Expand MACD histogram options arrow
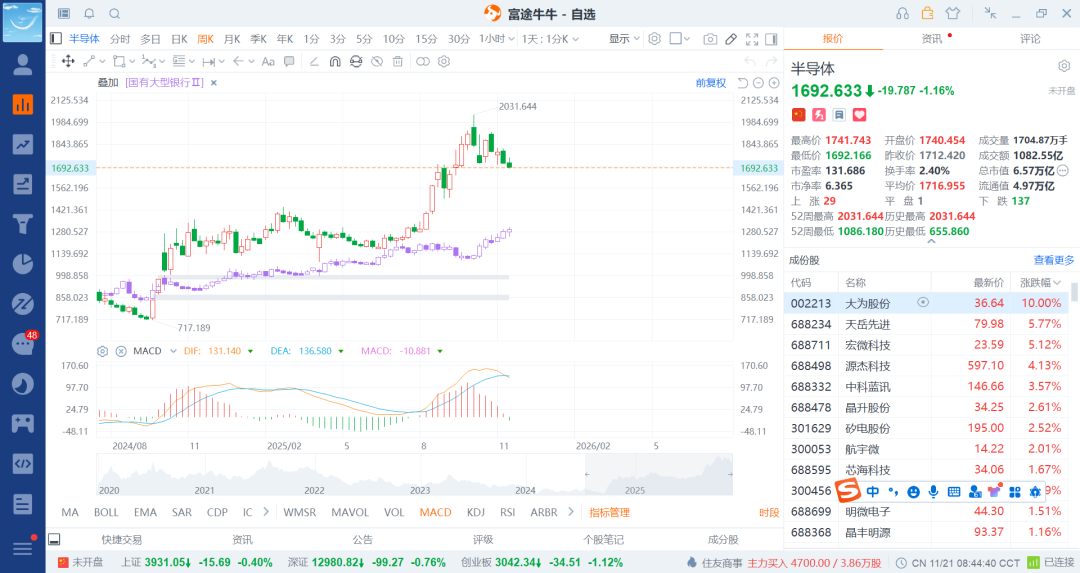 (x=439, y=351)
